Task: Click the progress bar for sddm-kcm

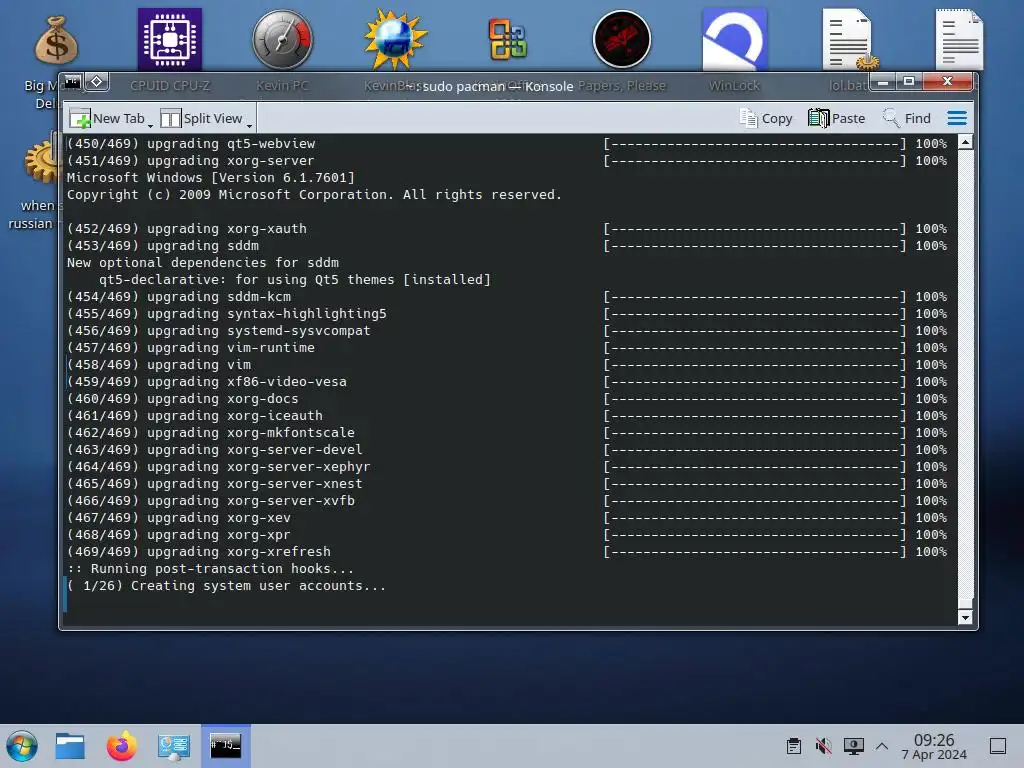Action: pos(755,296)
